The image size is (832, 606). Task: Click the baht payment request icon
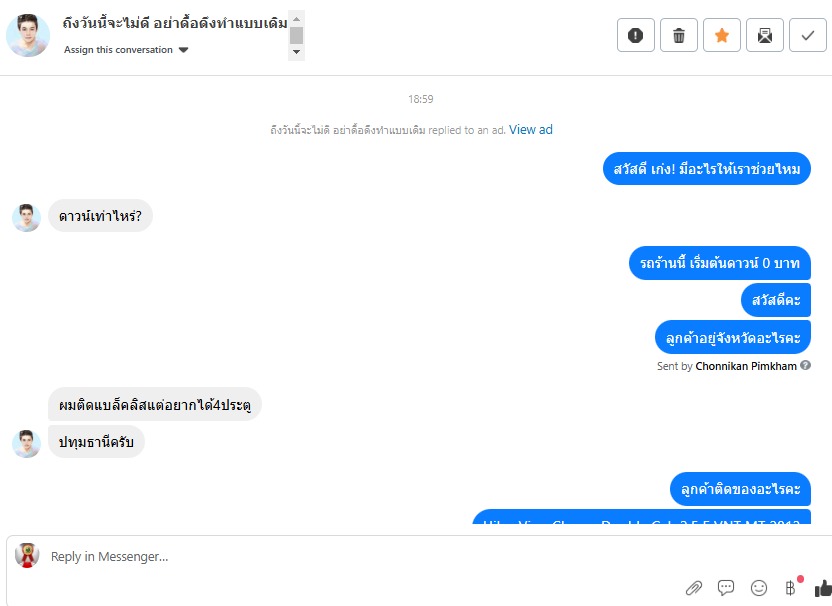(791, 587)
